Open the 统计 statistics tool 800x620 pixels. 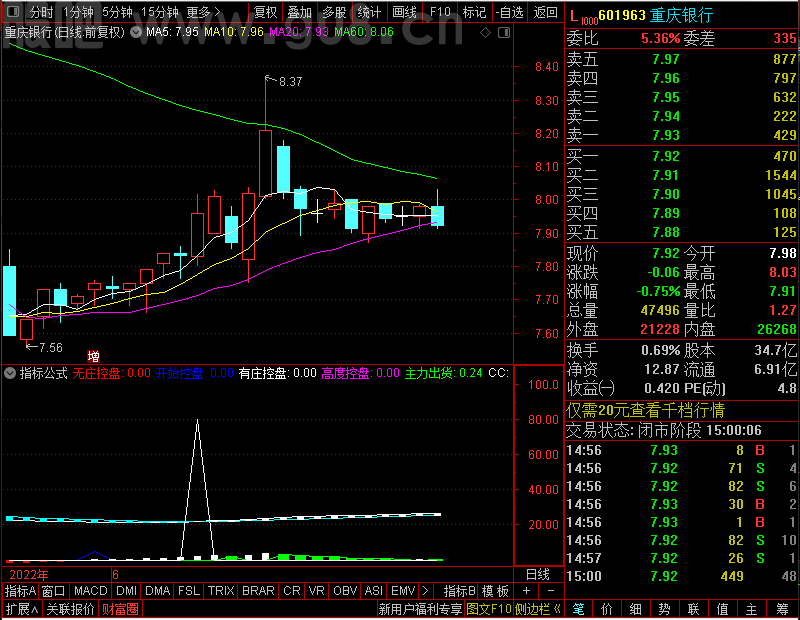click(369, 12)
